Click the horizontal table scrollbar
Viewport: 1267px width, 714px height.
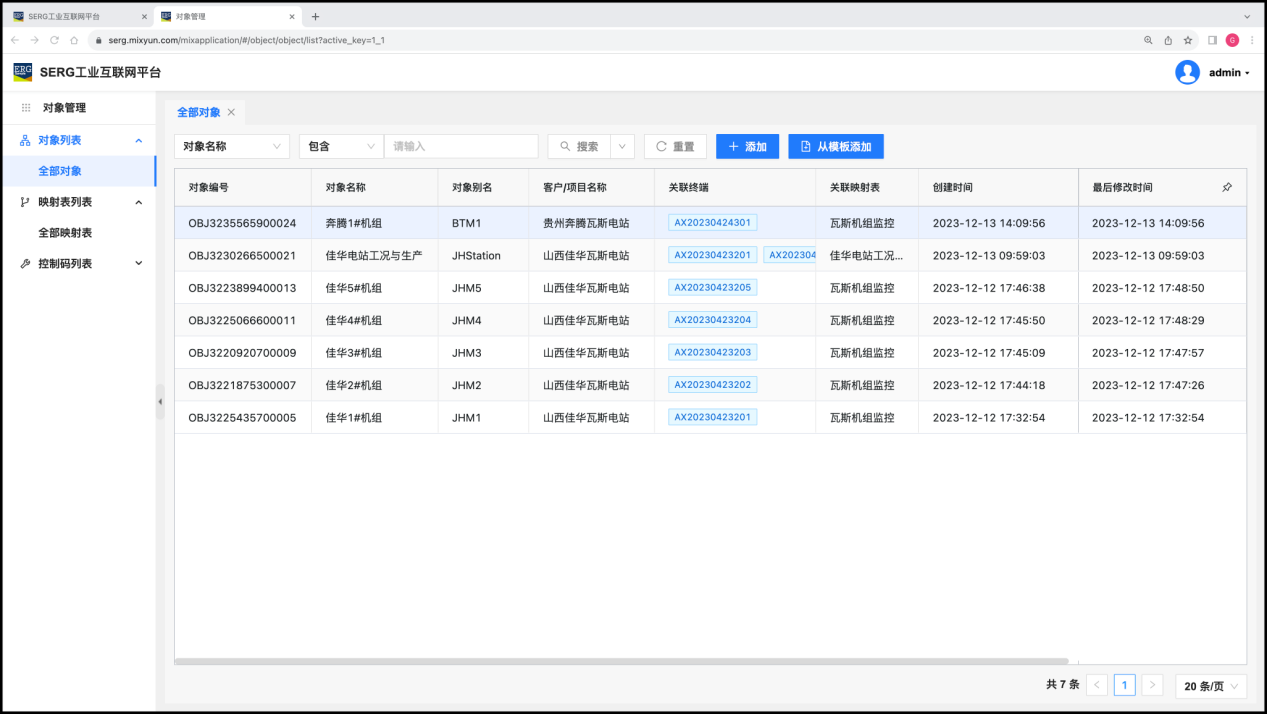tap(620, 661)
